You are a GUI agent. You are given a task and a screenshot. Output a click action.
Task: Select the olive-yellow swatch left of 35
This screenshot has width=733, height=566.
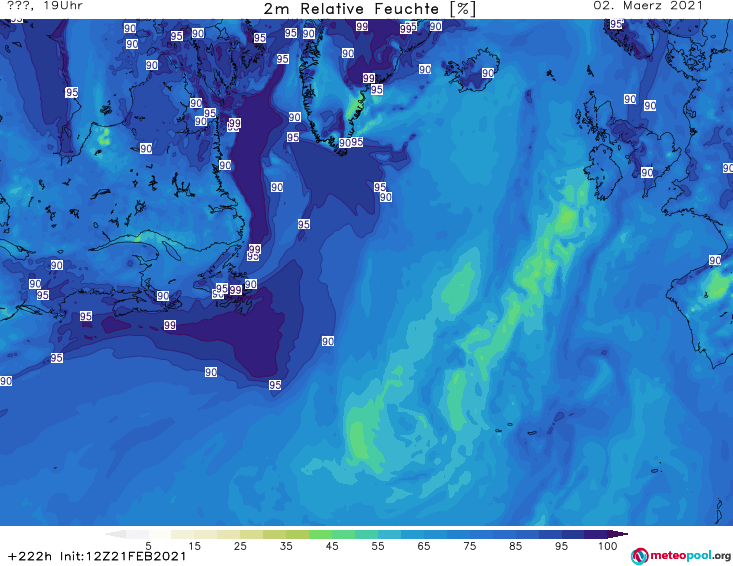pyautogui.click(x=274, y=534)
